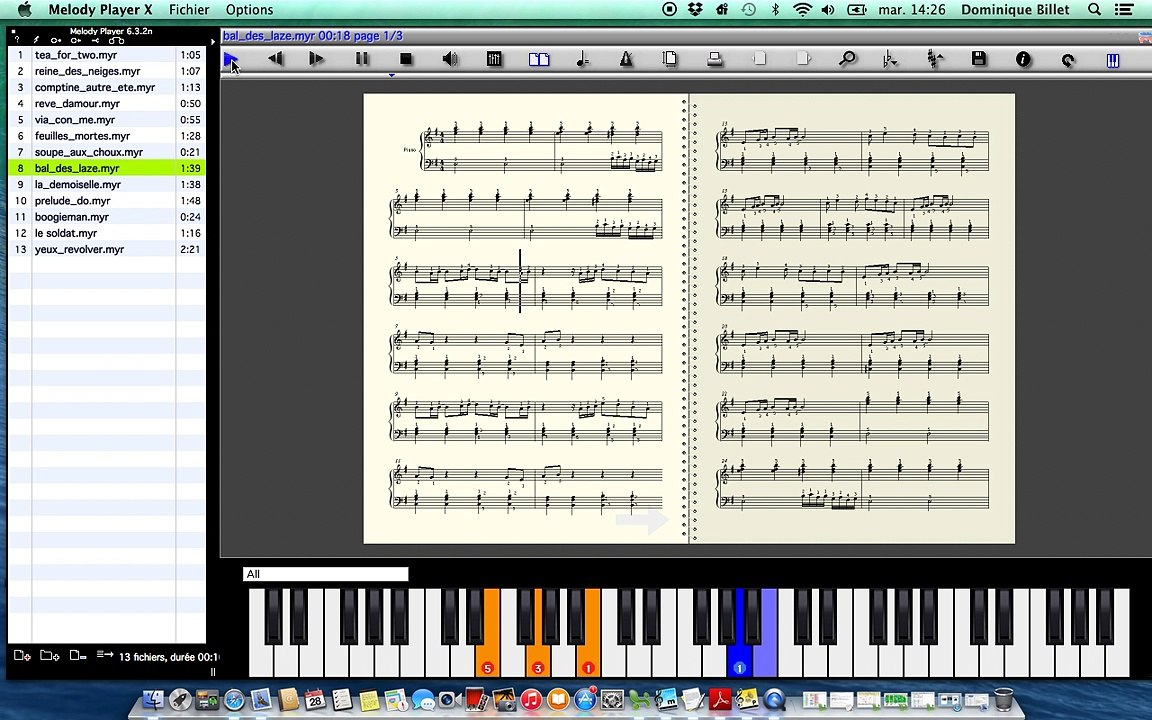Click the floppy disk save icon
1152x720 pixels.
[979, 60]
